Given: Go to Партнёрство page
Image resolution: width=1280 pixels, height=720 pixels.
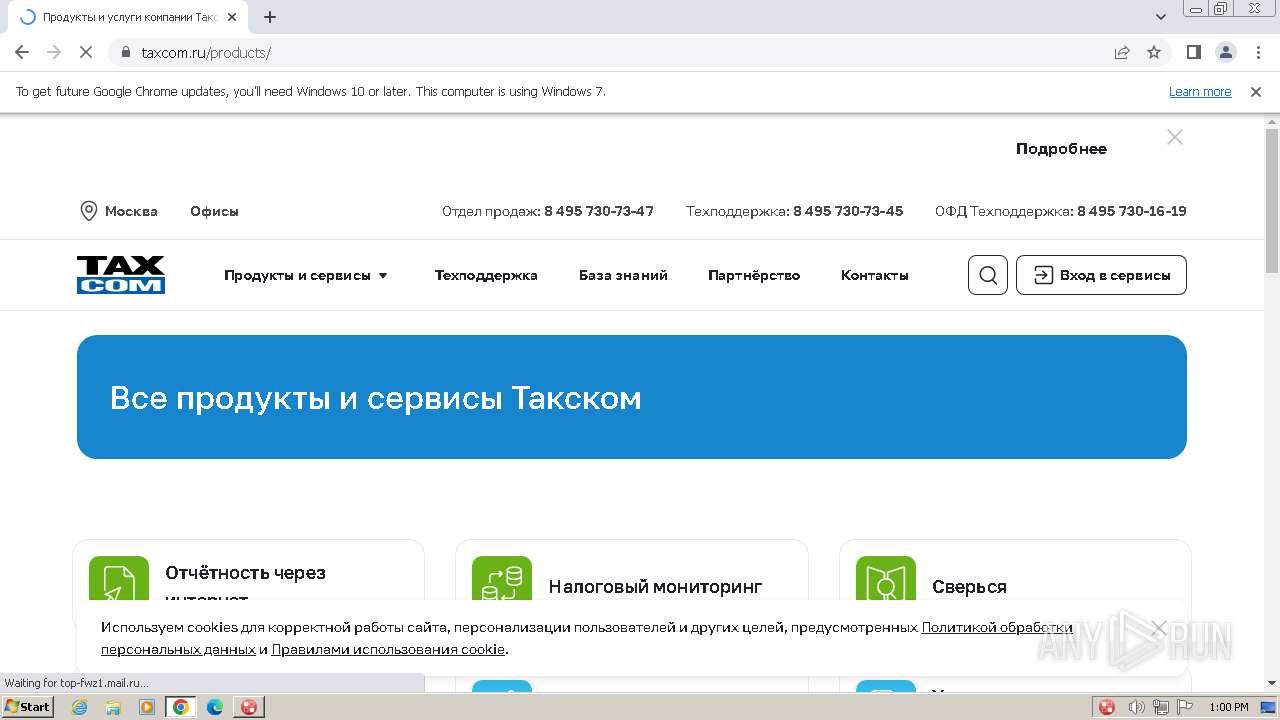Looking at the screenshot, I should (x=754, y=275).
